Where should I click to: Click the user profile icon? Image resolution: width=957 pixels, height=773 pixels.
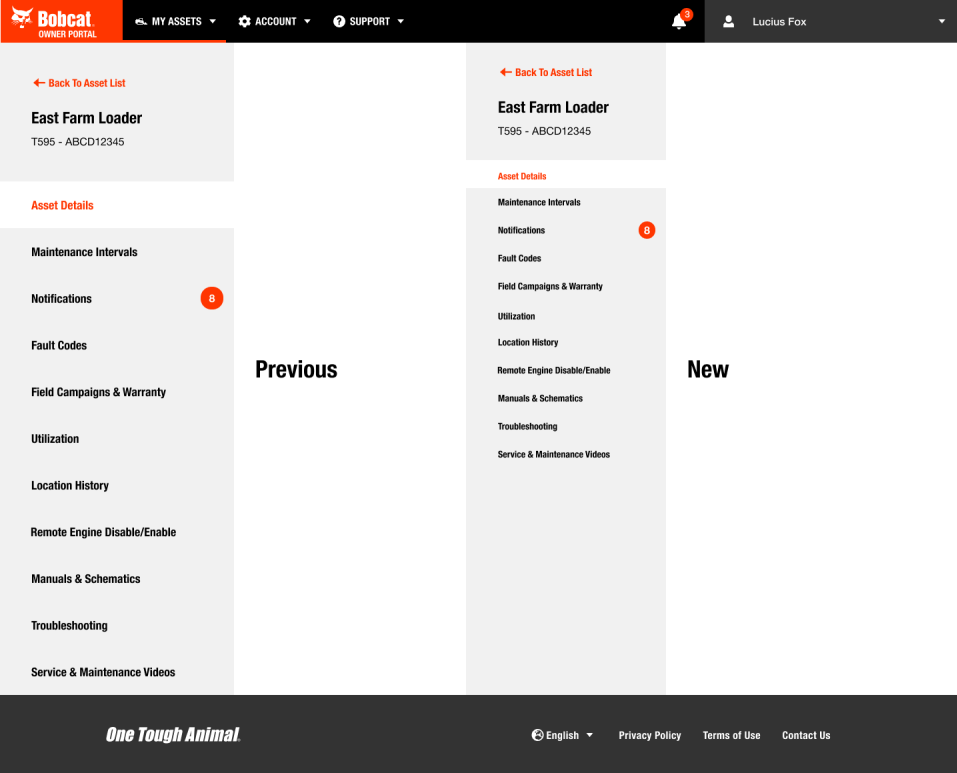click(x=728, y=21)
